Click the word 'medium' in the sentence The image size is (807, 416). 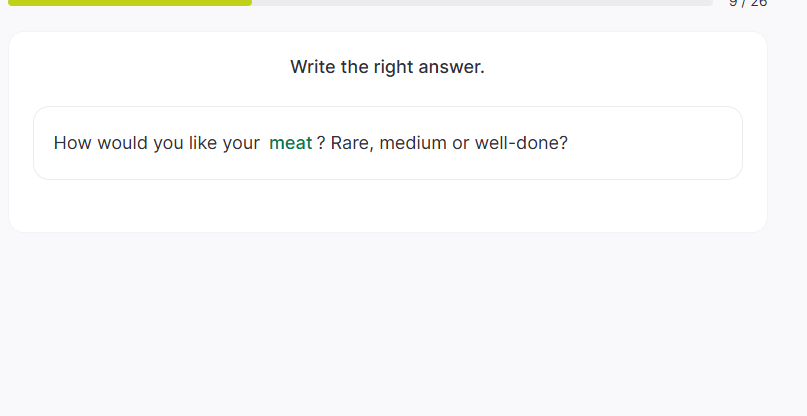[x=413, y=143]
